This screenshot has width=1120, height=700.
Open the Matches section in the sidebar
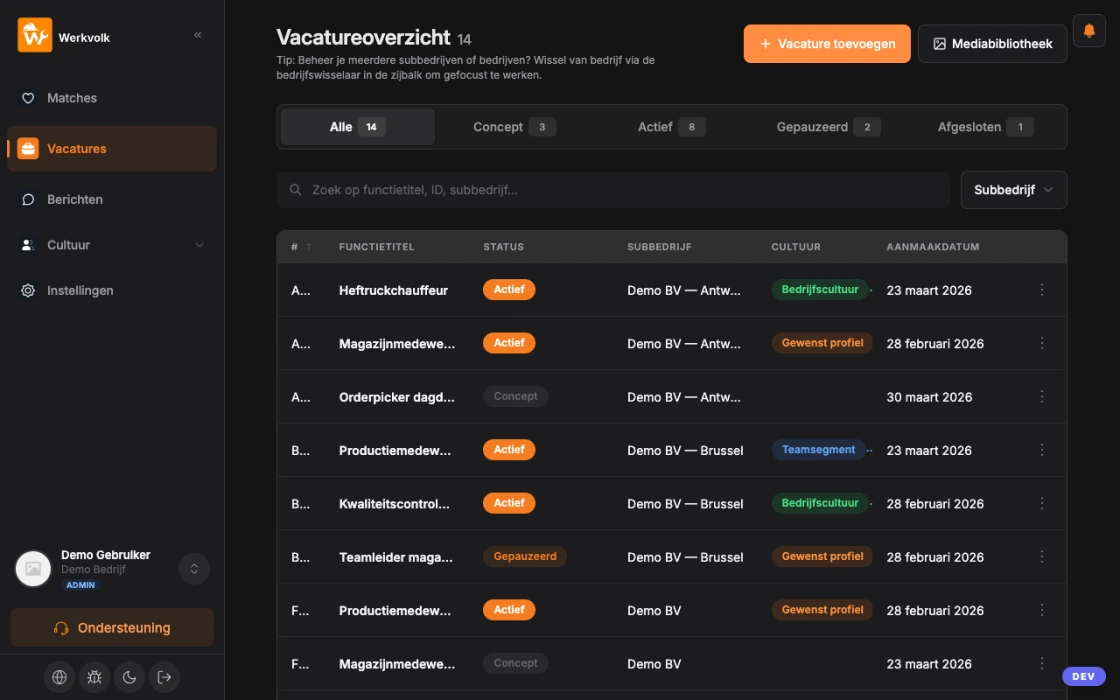pyautogui.click(x=71, y=98)
